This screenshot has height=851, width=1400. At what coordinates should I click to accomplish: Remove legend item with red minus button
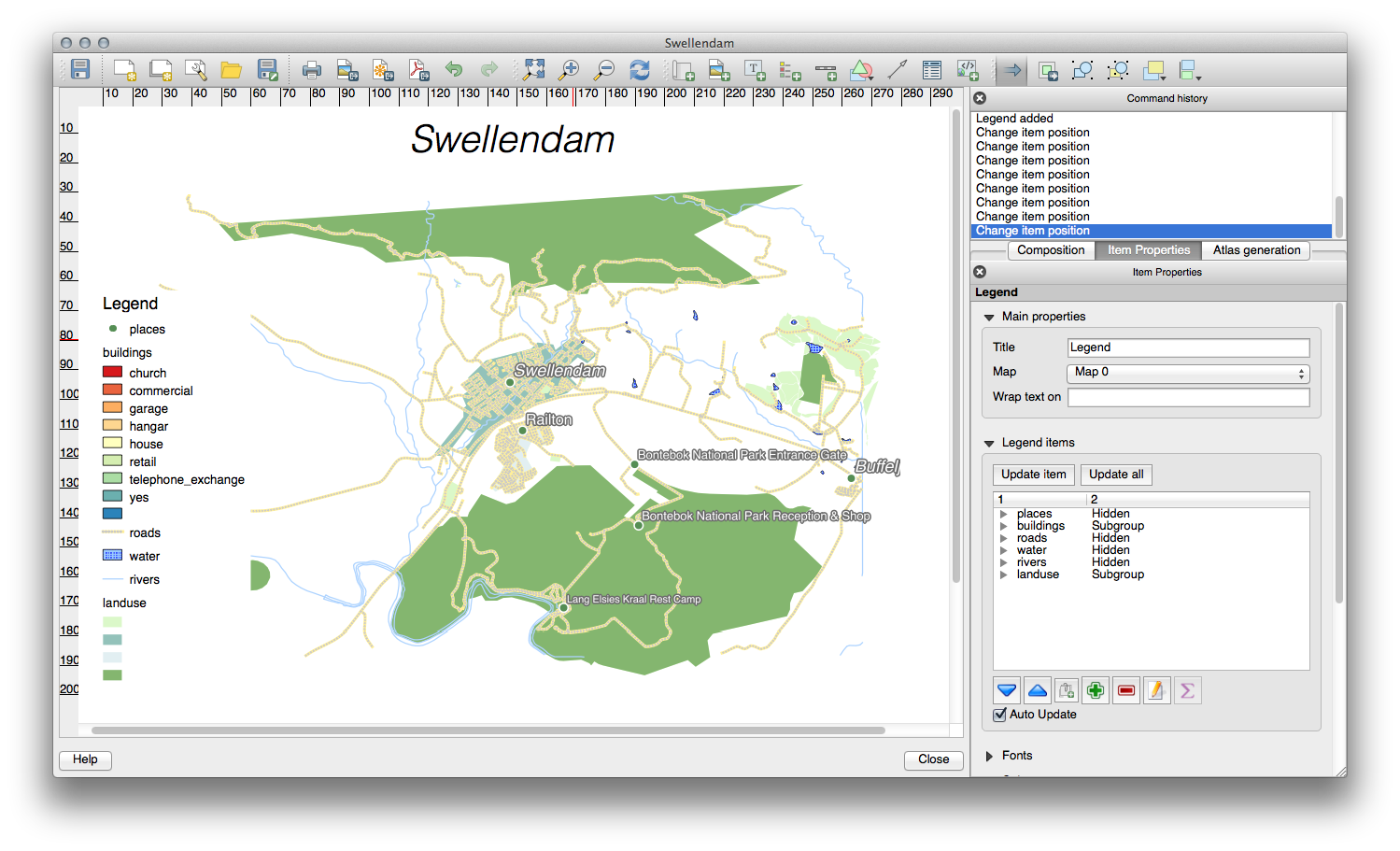pos(1126,690)
